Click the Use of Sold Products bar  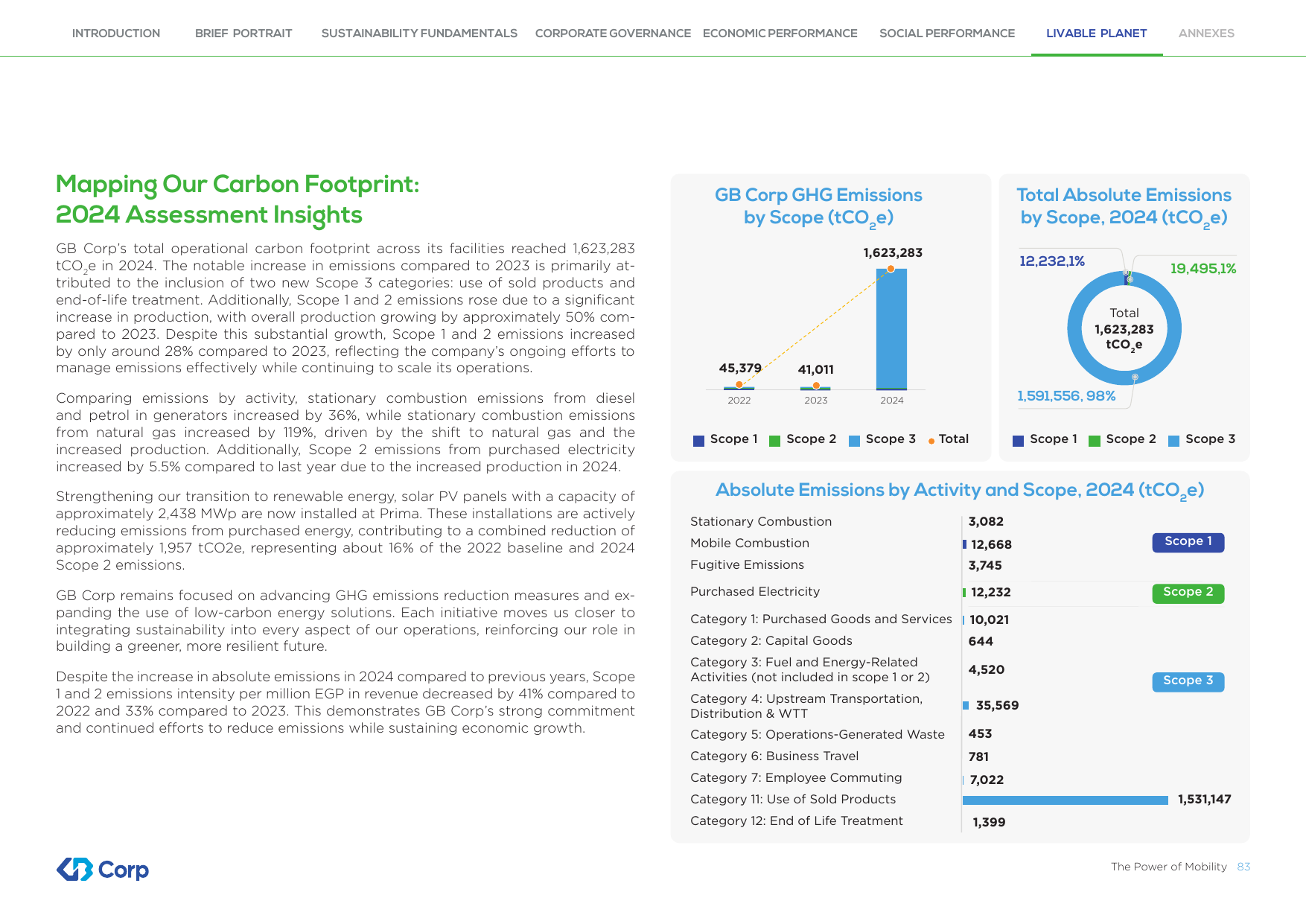click(x=1065, y=800)
